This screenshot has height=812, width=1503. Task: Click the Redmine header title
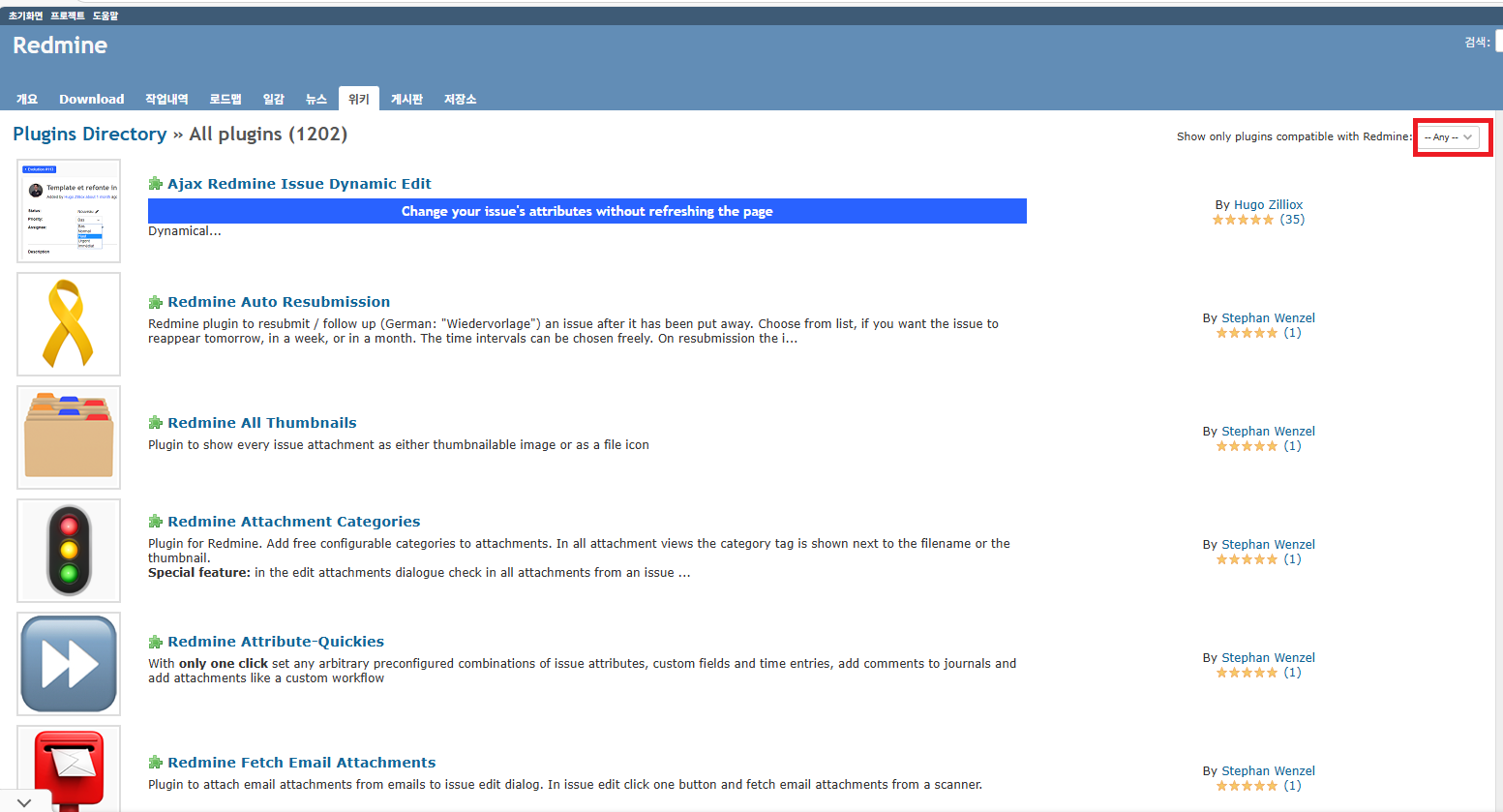point(60,45)
